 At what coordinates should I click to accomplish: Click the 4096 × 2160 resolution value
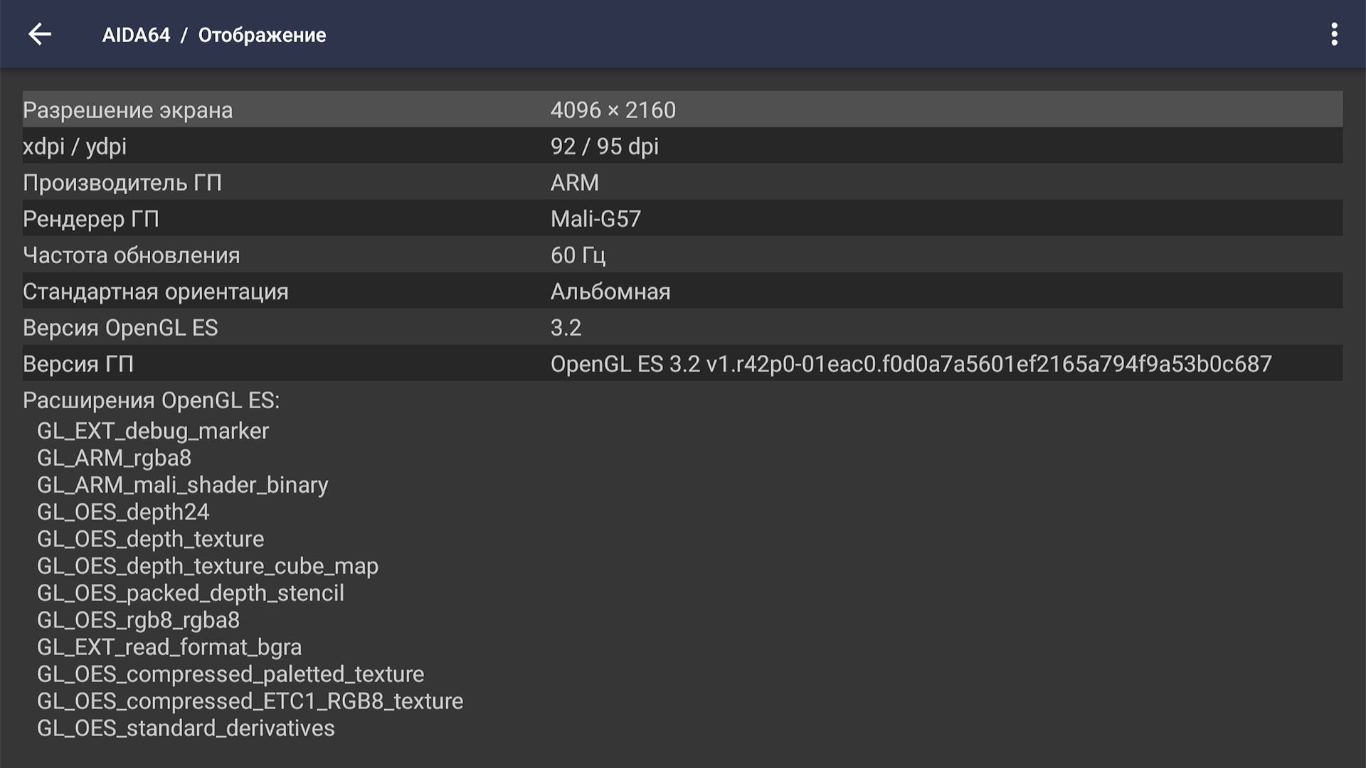click(613, 110)
